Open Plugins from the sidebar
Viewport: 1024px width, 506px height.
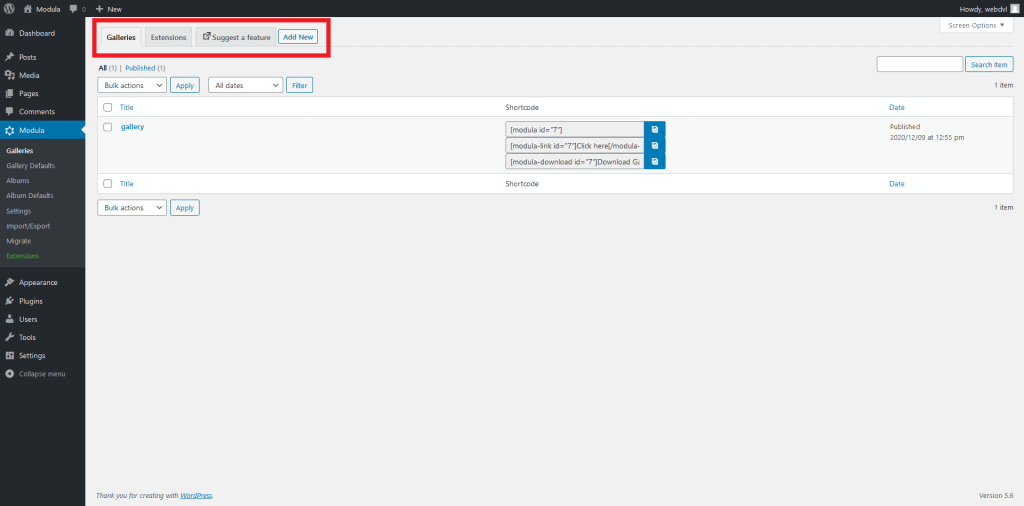pos(30,301)
